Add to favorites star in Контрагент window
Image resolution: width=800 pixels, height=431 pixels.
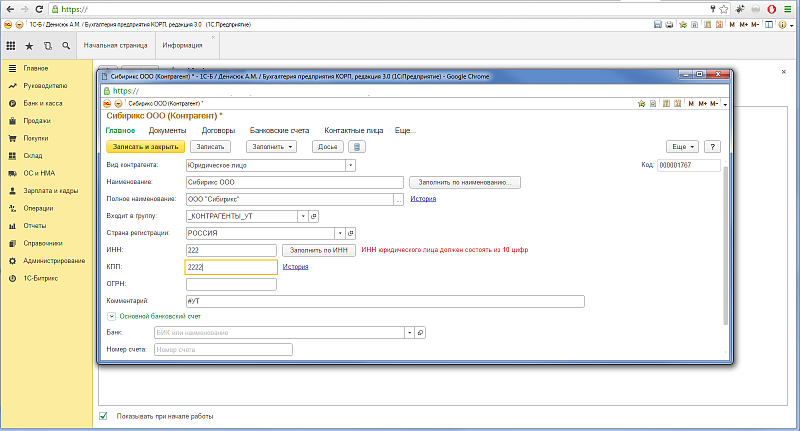[x=641, y=104]
